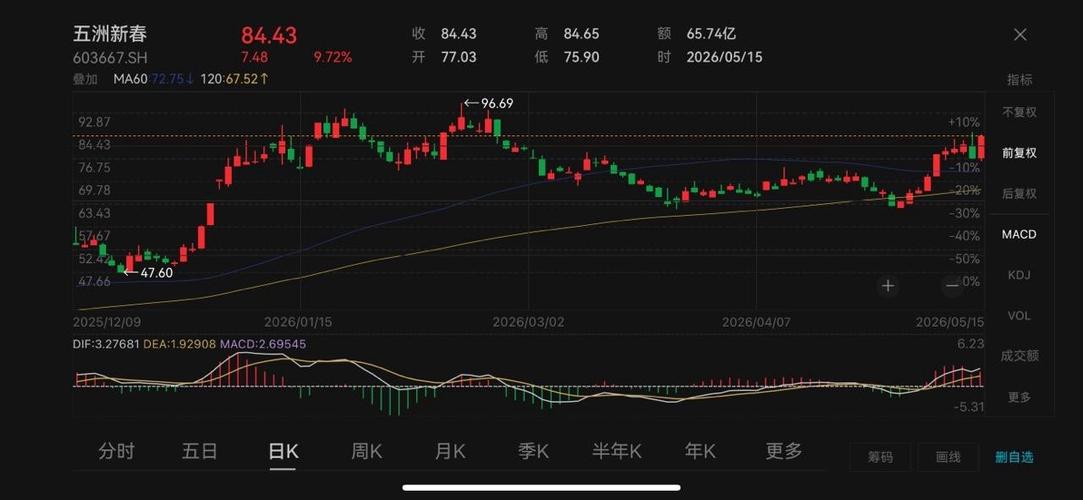1083x500 pixels.
Task: Tap the 叠加 overlay option
Action: point(85,79)
